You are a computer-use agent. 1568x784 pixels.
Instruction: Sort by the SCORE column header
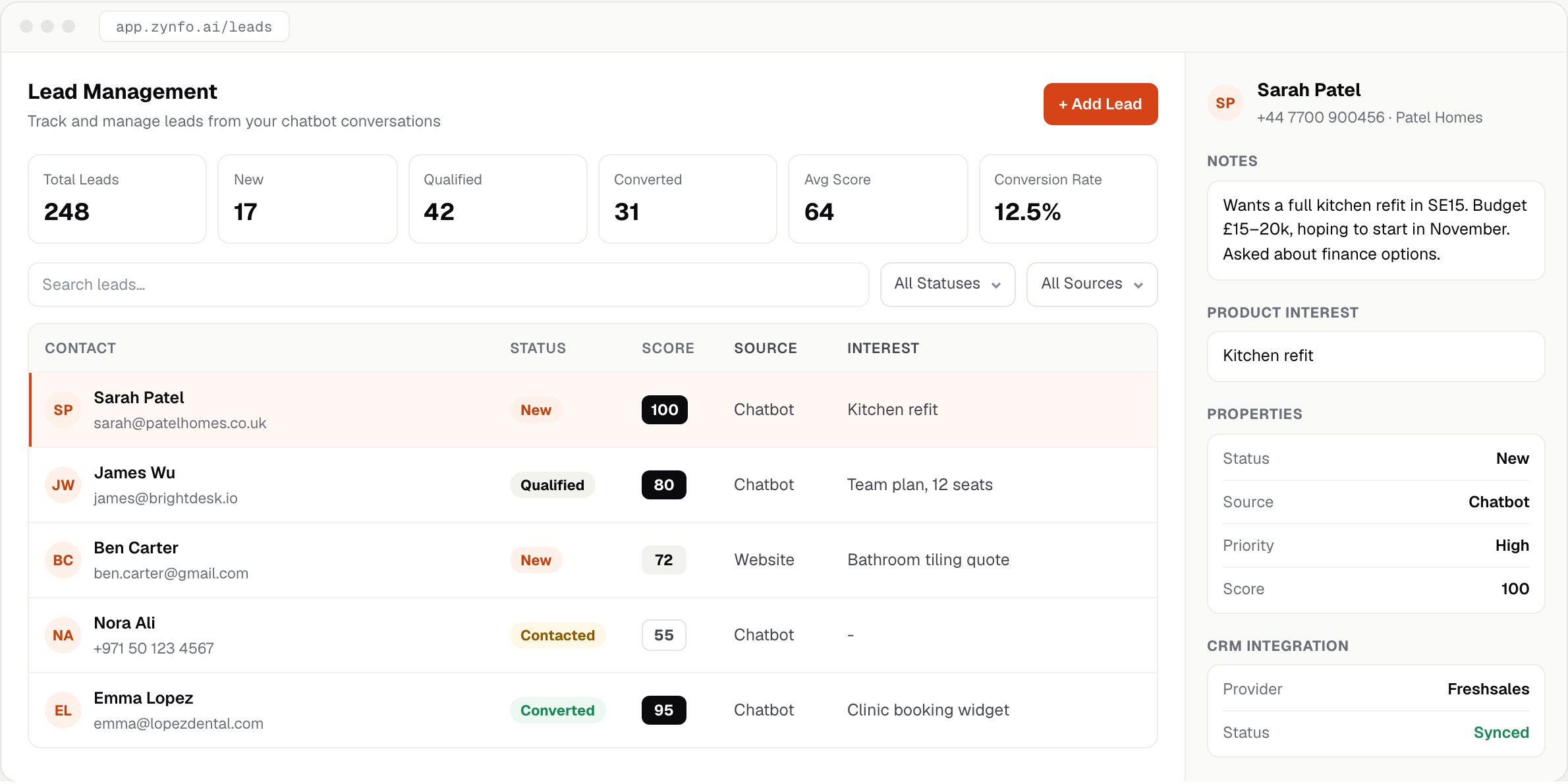pyautogui.click(x=668, y=348)
